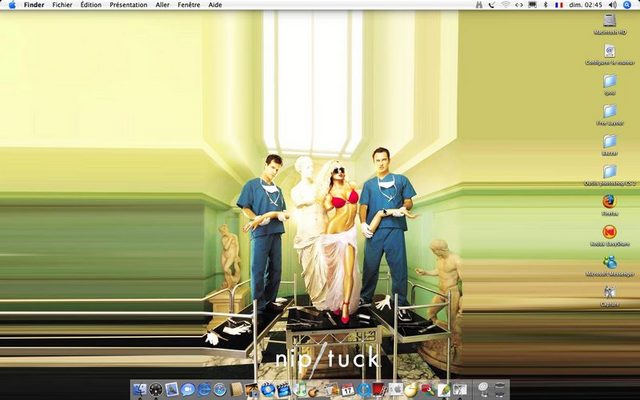
Task: Open QuickTime Player from the Dock
Action: (x=364, y=389)
